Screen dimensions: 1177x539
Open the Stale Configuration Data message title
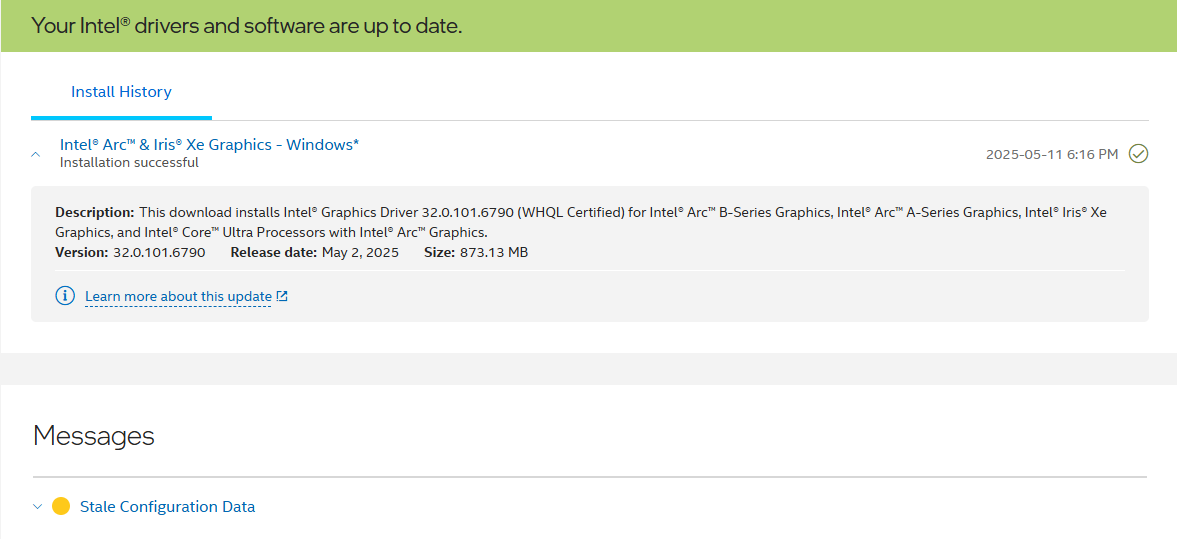167,507
